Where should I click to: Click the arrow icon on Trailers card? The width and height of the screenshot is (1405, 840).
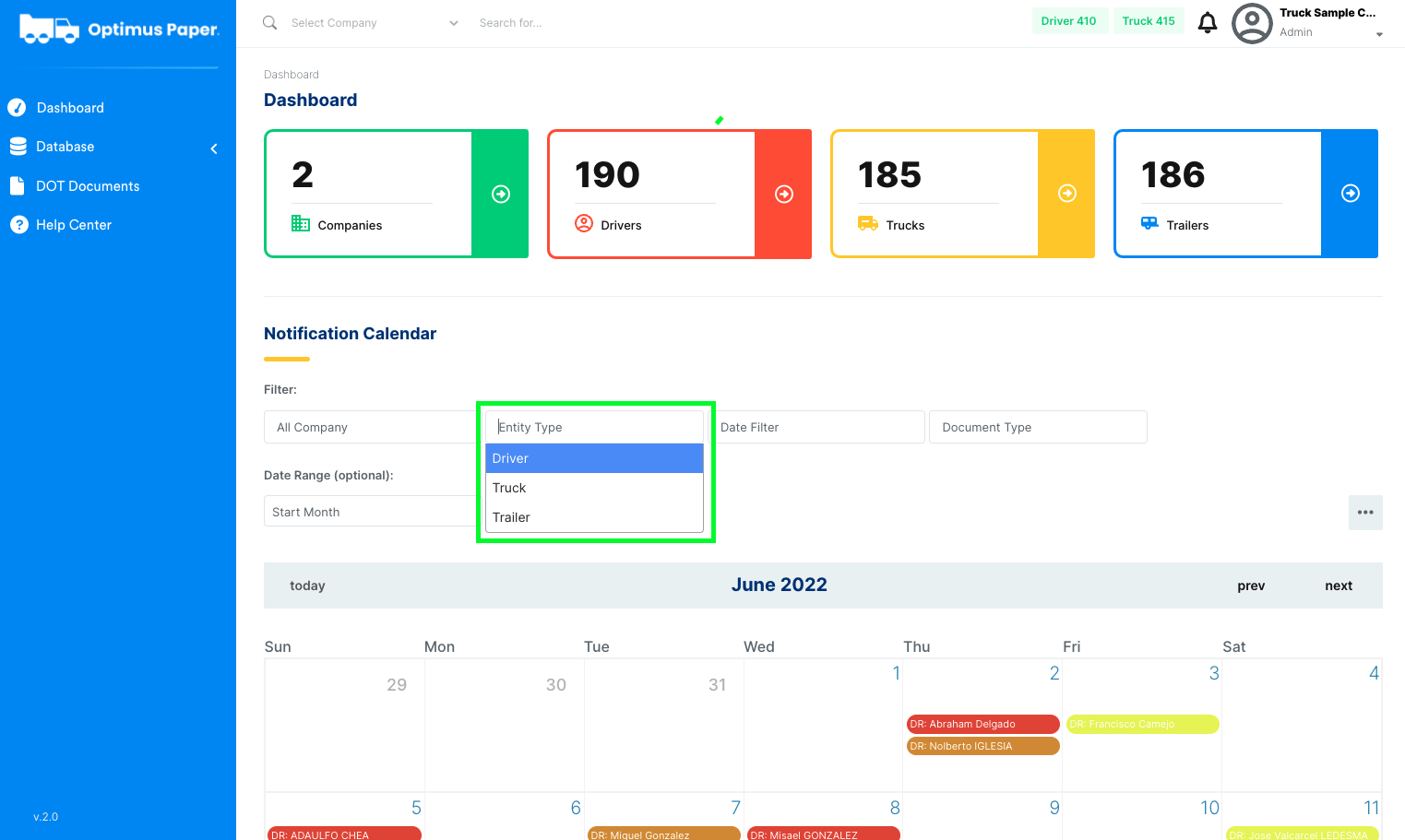click(1351, 194)
